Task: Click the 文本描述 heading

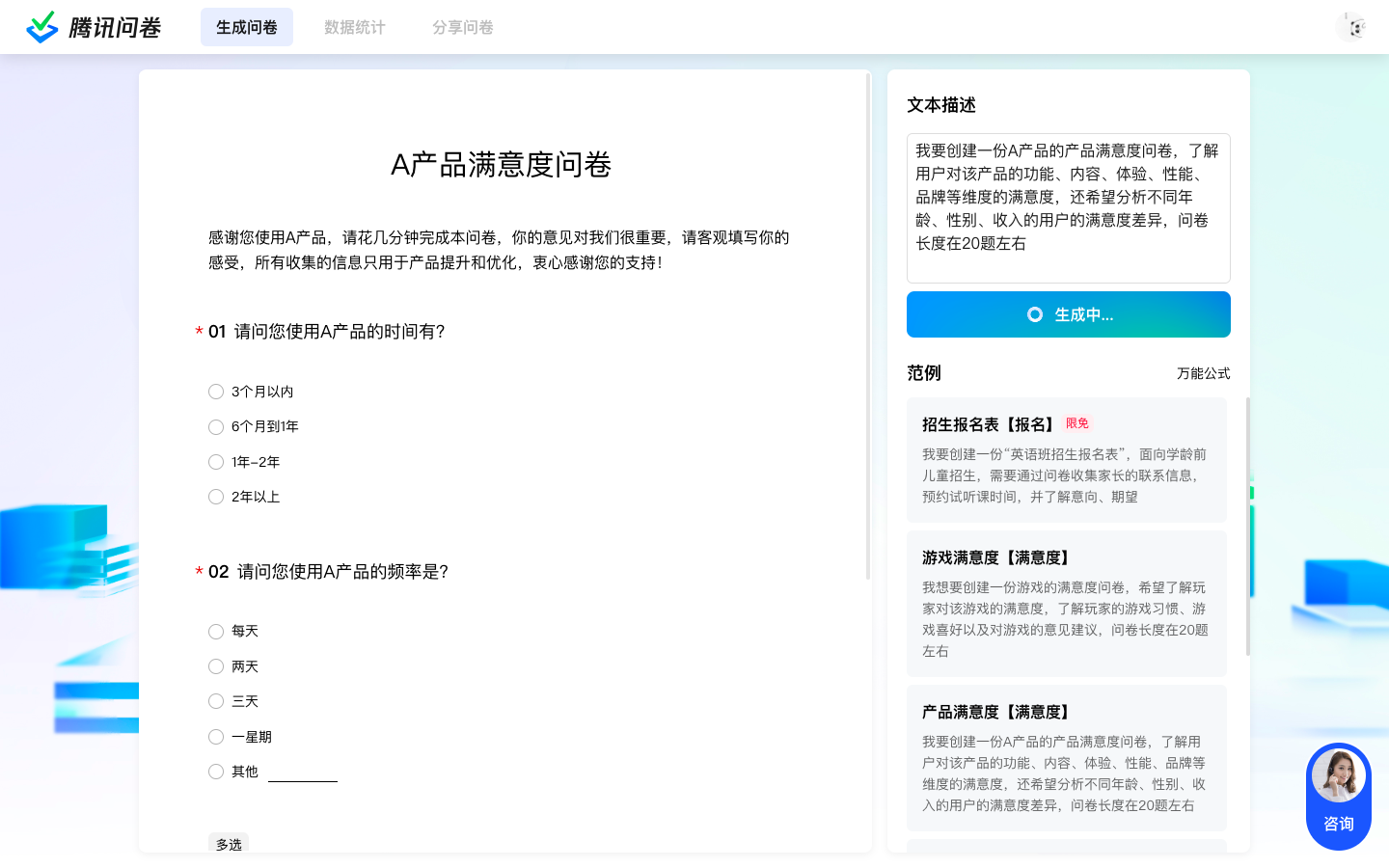Action: coord(941,105)
